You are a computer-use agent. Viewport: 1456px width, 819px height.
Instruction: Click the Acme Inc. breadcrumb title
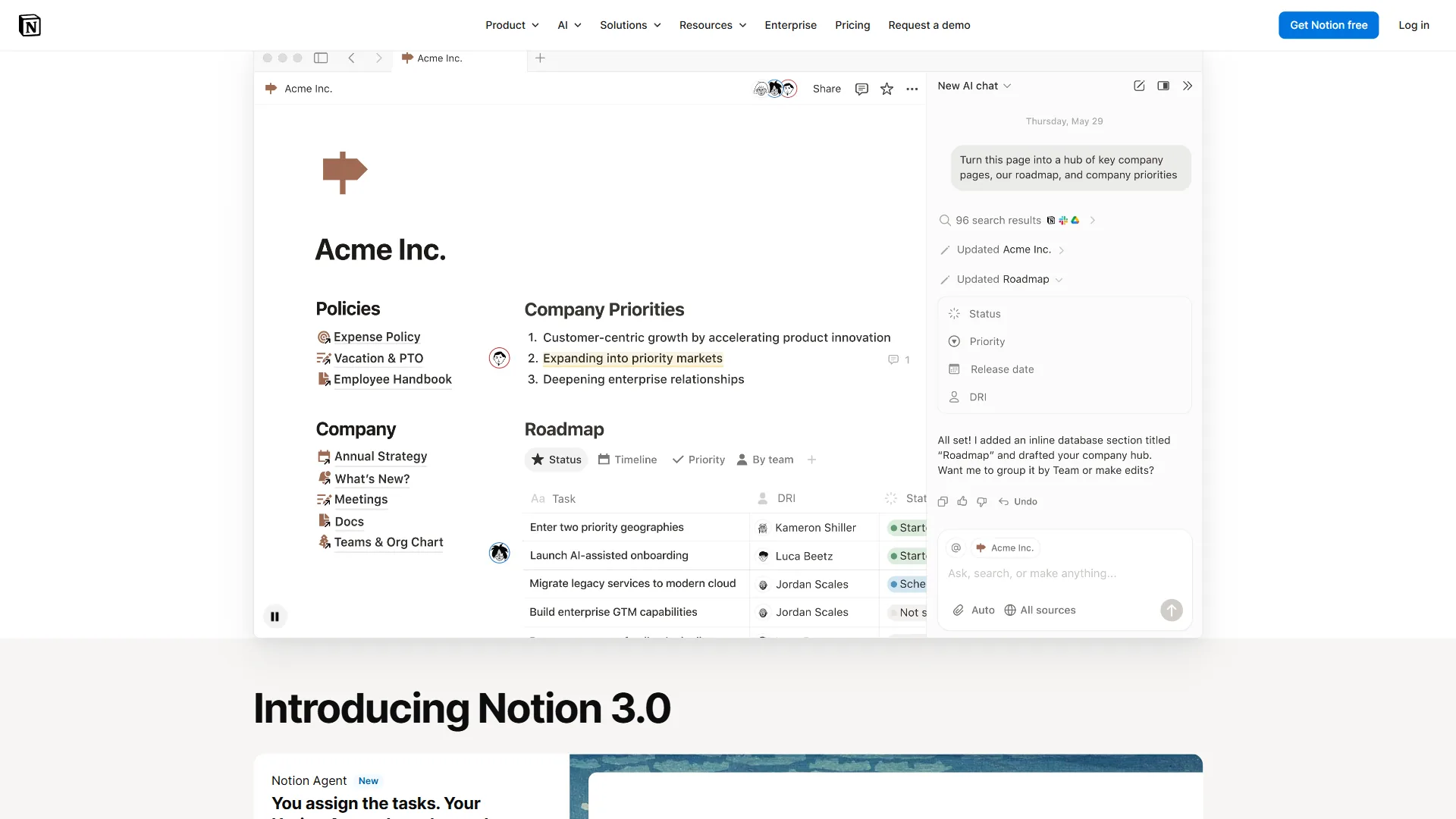tap(299, 89)
